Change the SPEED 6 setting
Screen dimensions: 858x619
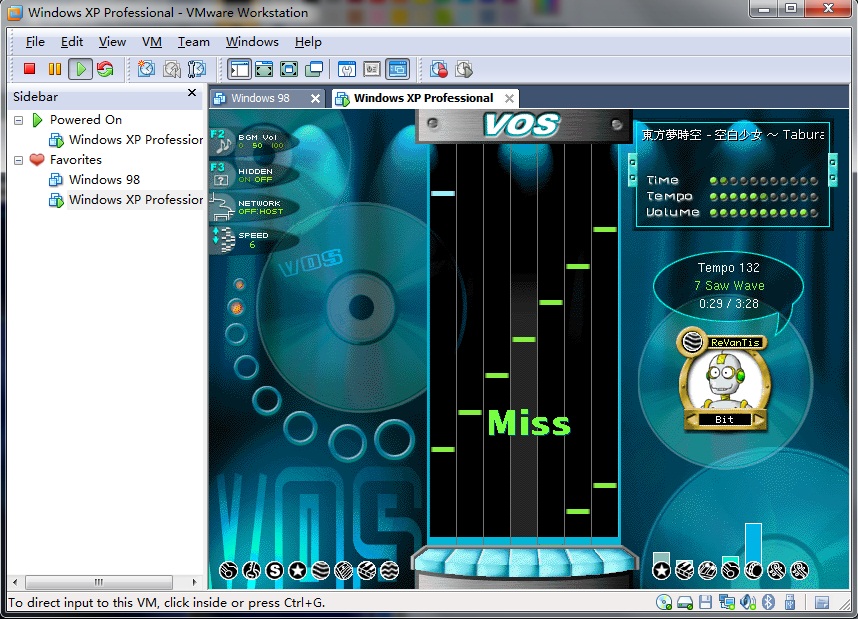[254, 240]
